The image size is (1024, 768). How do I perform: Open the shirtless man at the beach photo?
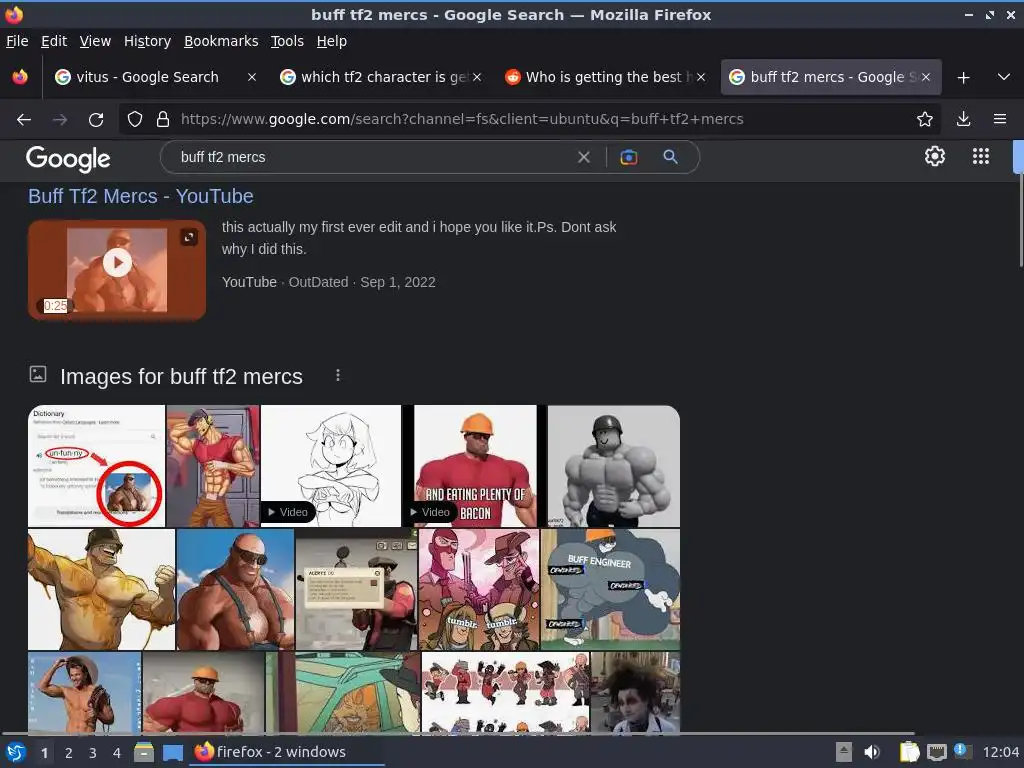coord(84,692)
